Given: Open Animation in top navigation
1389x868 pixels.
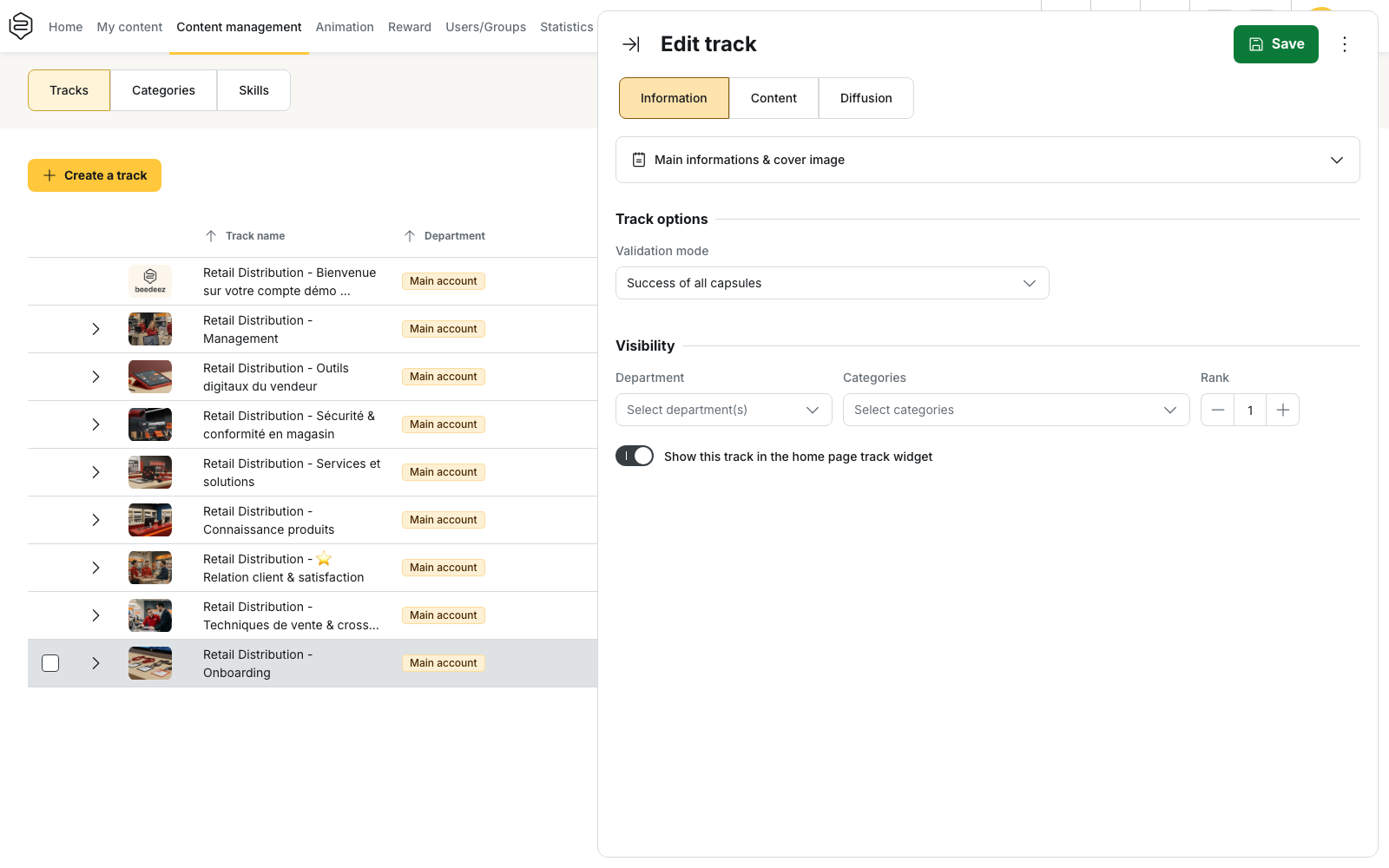Looking at the screenshot, I should pyautogui.click(x=345, y=27).
